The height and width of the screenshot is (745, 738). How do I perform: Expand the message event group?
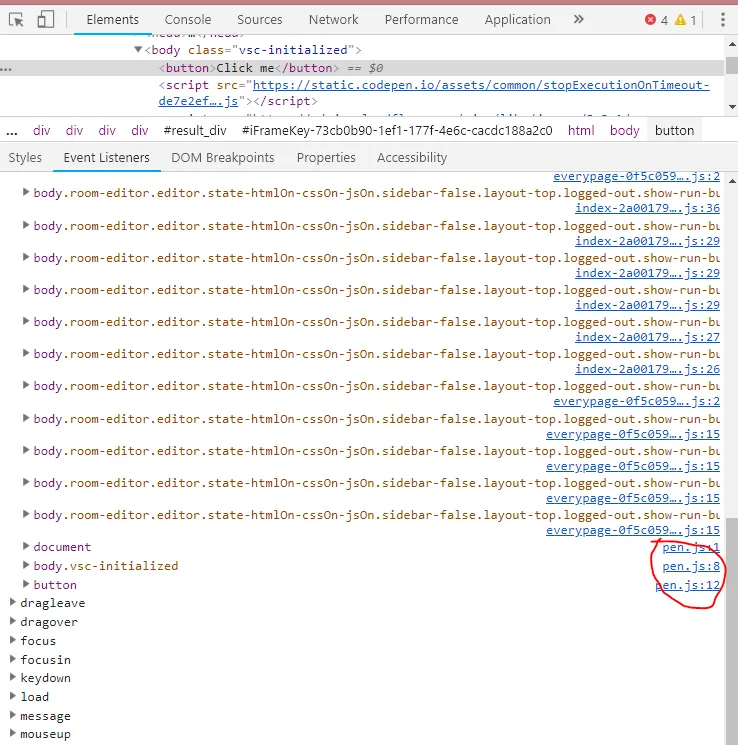[x=13, y=716]
